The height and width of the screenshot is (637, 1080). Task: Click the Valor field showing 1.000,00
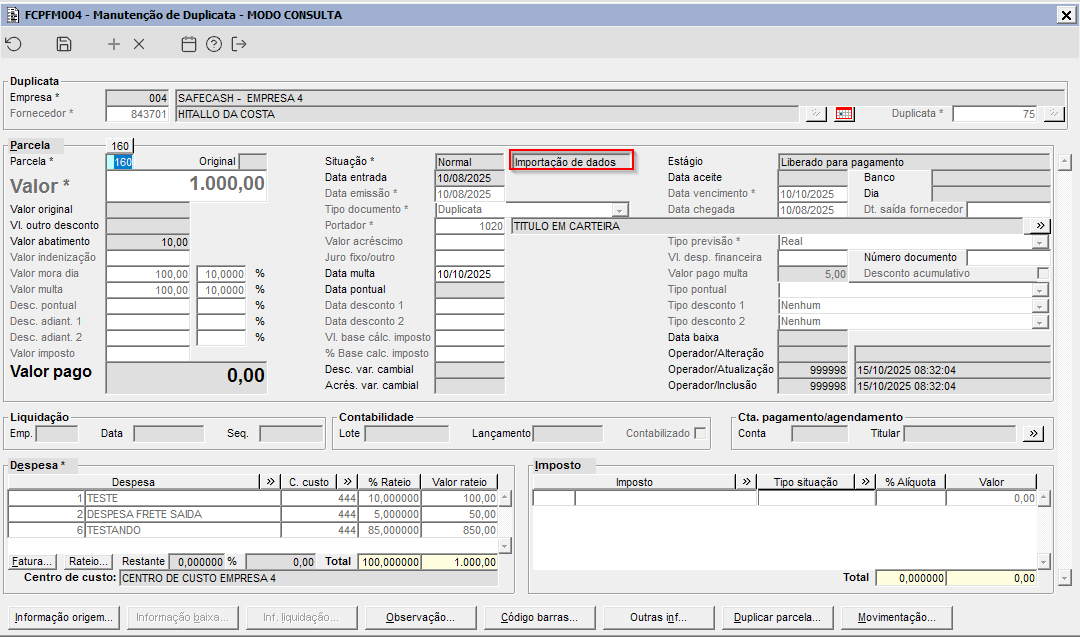(x=186, y=185)
